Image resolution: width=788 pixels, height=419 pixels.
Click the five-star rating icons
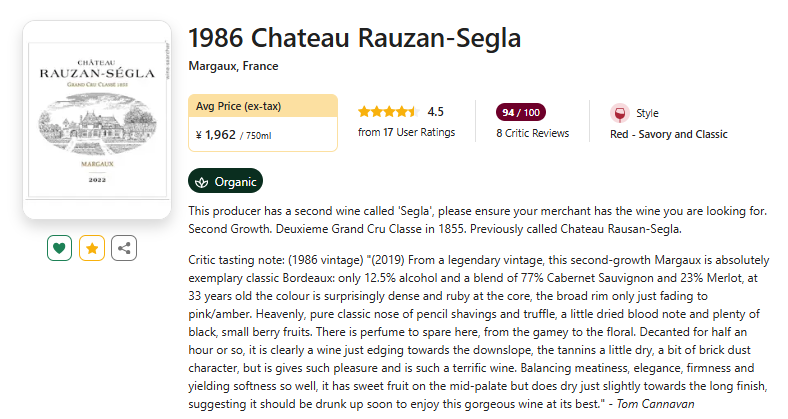388,112
